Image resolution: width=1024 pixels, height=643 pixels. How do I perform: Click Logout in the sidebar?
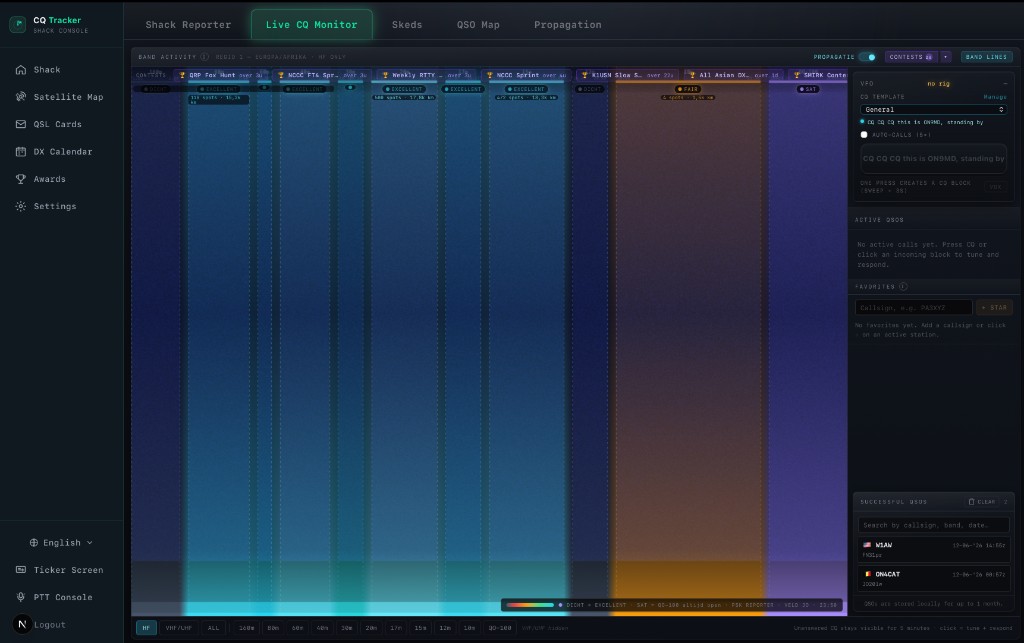(50, 625)
